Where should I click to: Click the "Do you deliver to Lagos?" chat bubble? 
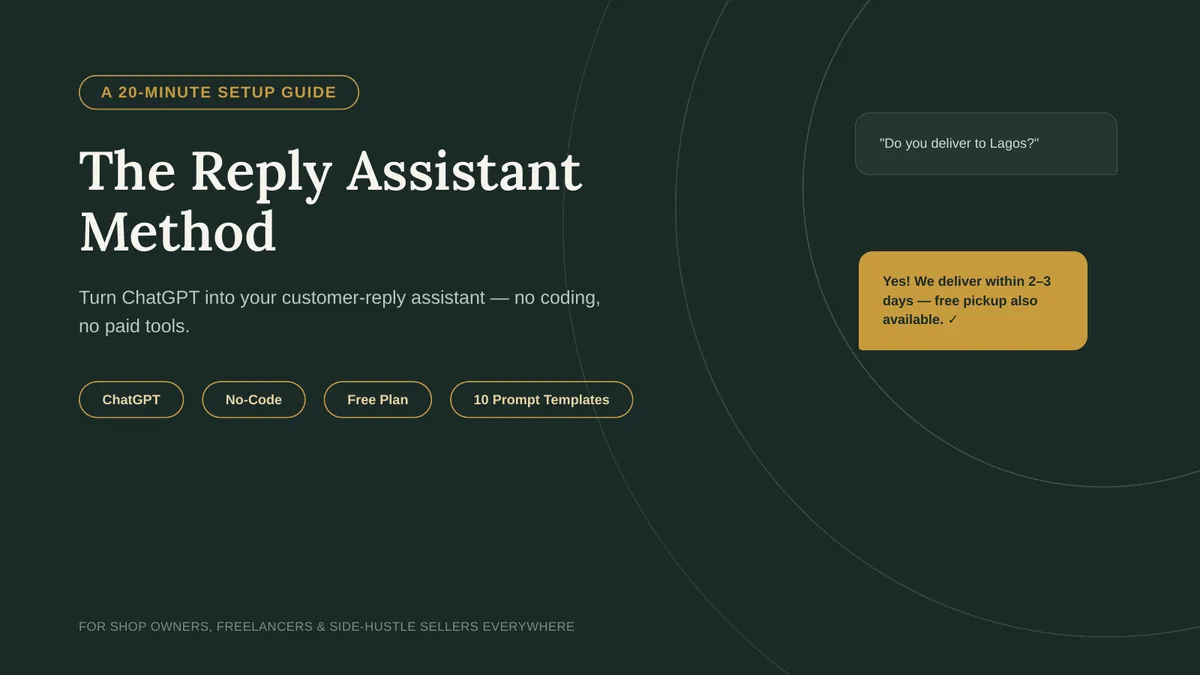point(986,143)
